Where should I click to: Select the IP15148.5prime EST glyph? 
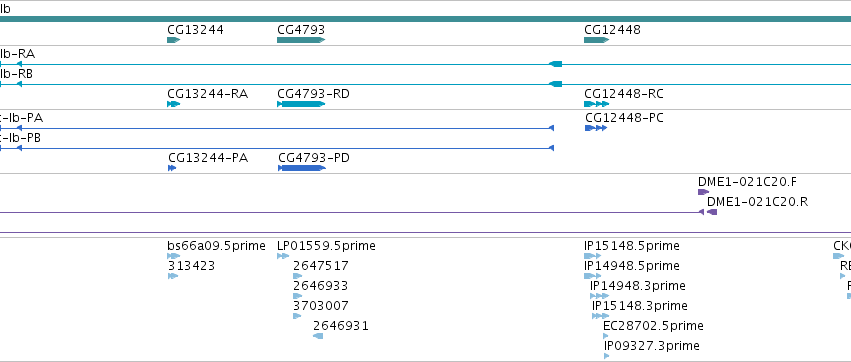[x=593, y=256]
